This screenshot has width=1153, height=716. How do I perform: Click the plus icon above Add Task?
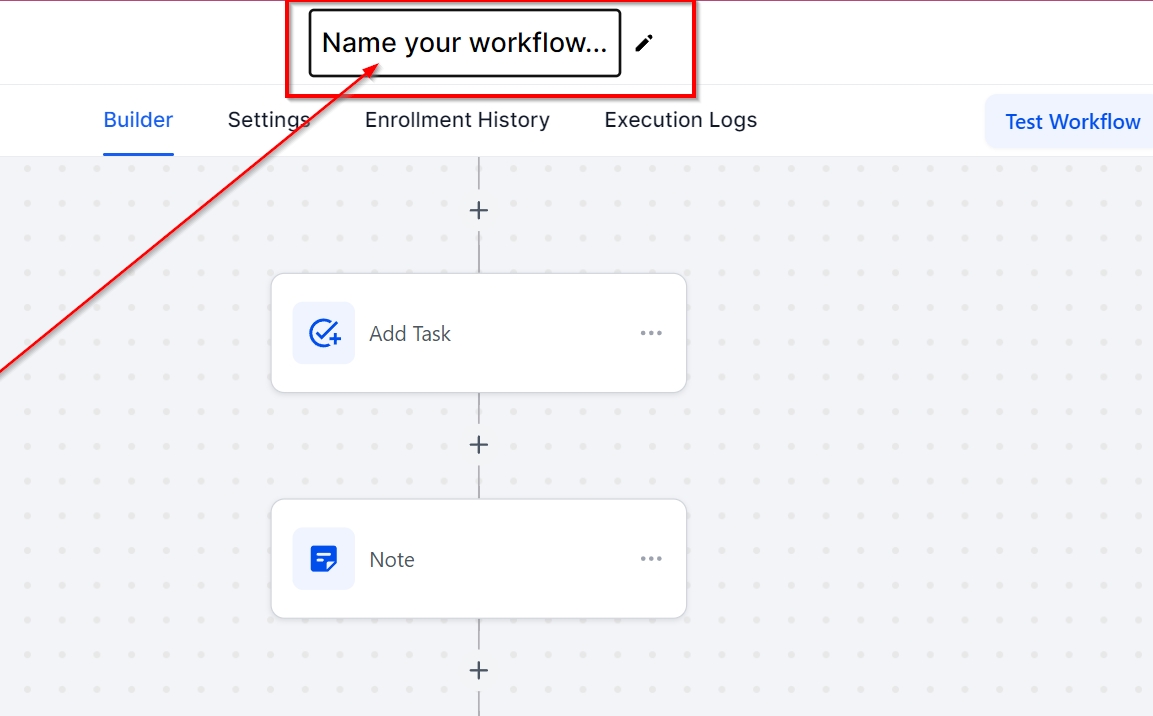pos(479,211)
